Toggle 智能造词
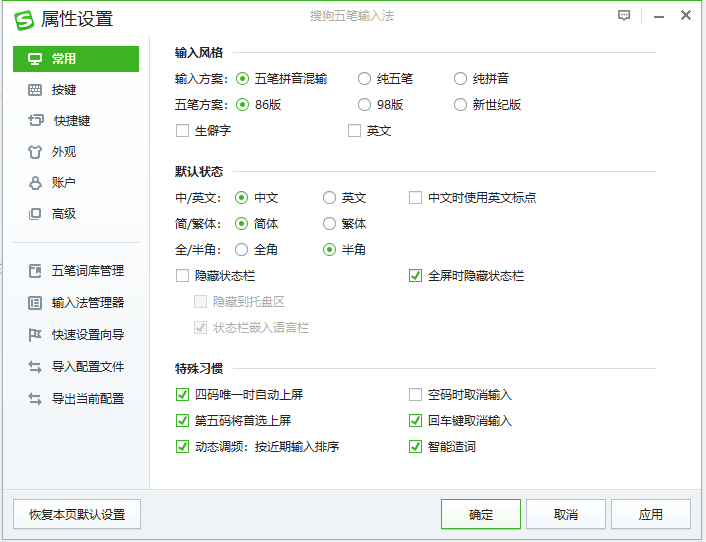Screen dimensions: 706x542 tap(415, 447)
